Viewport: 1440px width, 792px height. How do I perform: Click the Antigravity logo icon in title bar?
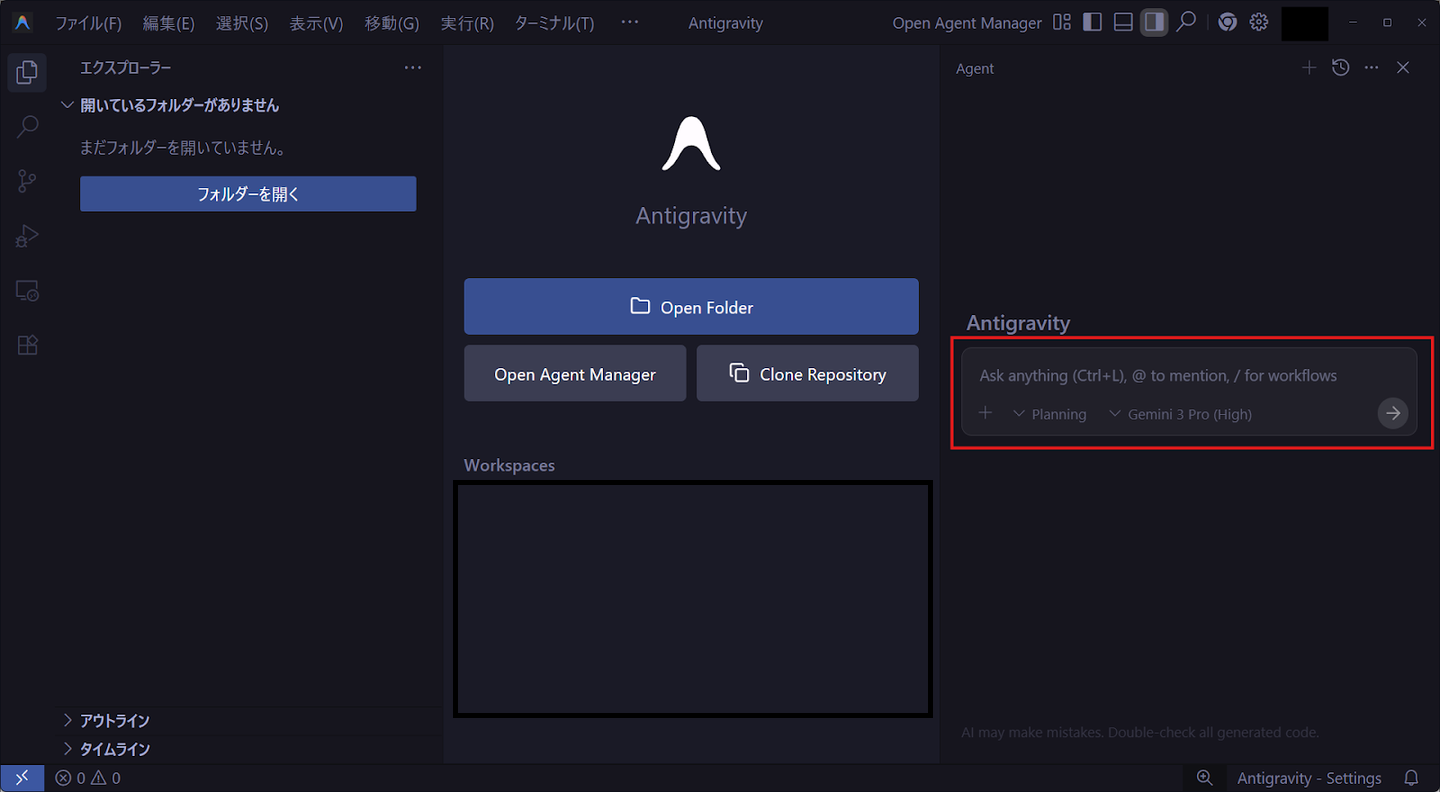click(22, 22)
